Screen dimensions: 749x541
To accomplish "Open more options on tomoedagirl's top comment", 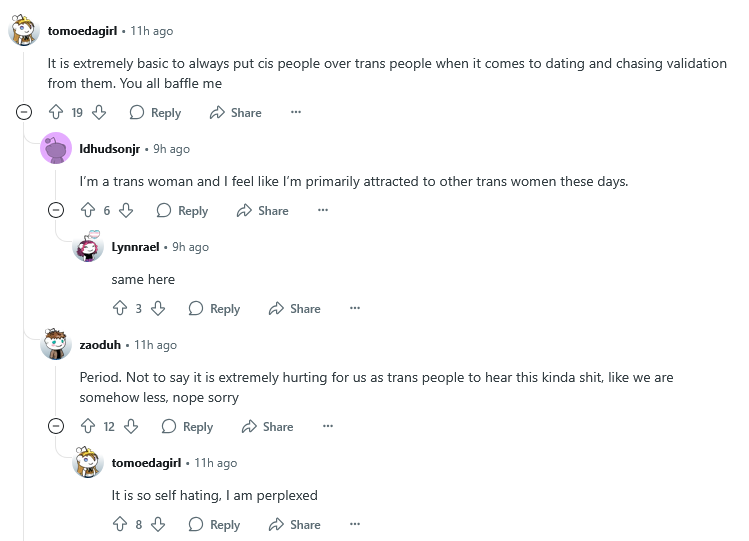I will click(x=295, y=113).
